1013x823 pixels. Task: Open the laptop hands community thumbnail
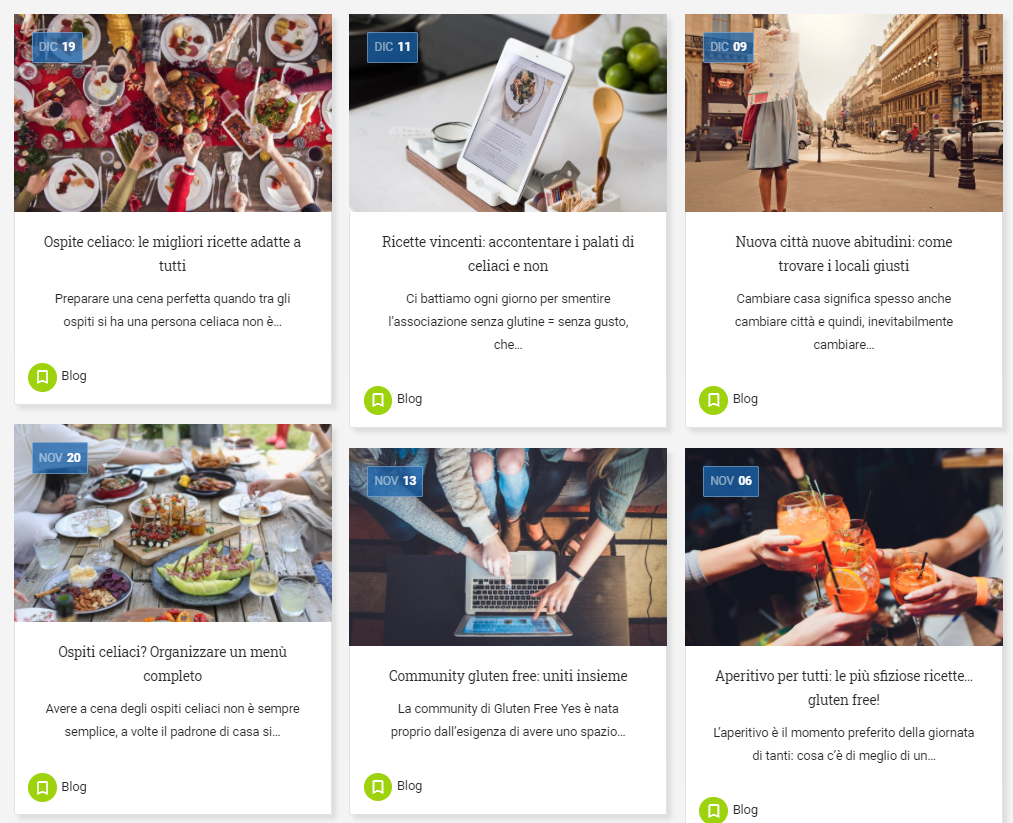(508, 547)
